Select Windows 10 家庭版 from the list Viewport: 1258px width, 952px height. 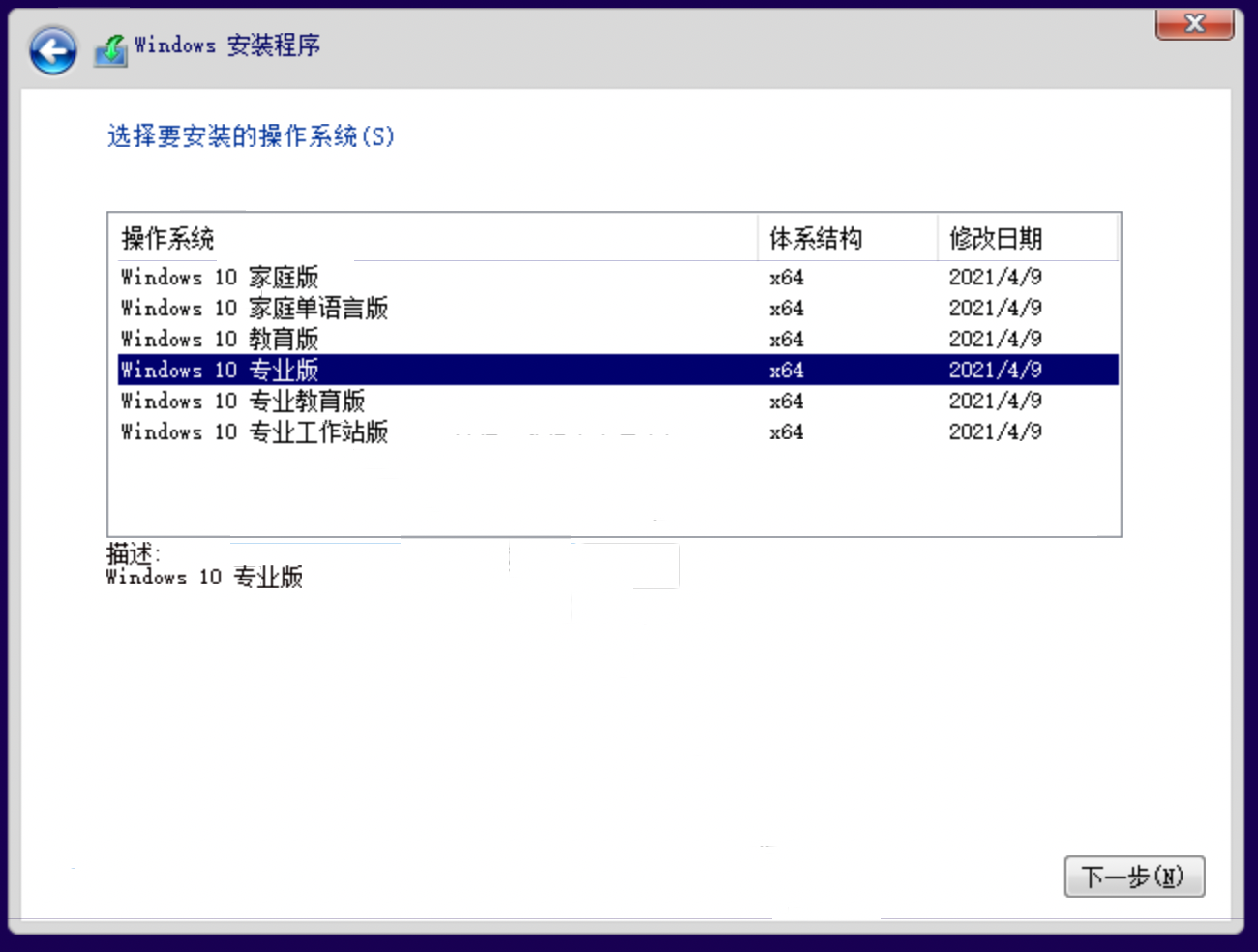click(220, 278)
